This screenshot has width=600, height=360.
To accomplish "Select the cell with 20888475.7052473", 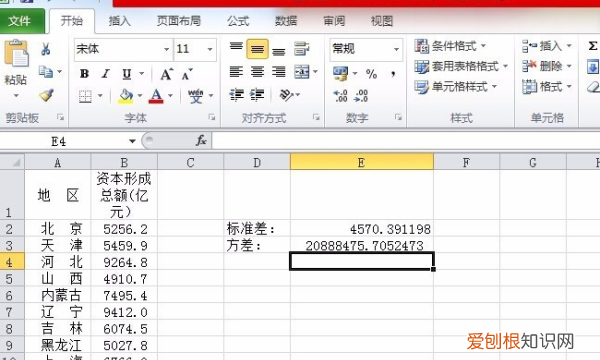I will 362,245.
